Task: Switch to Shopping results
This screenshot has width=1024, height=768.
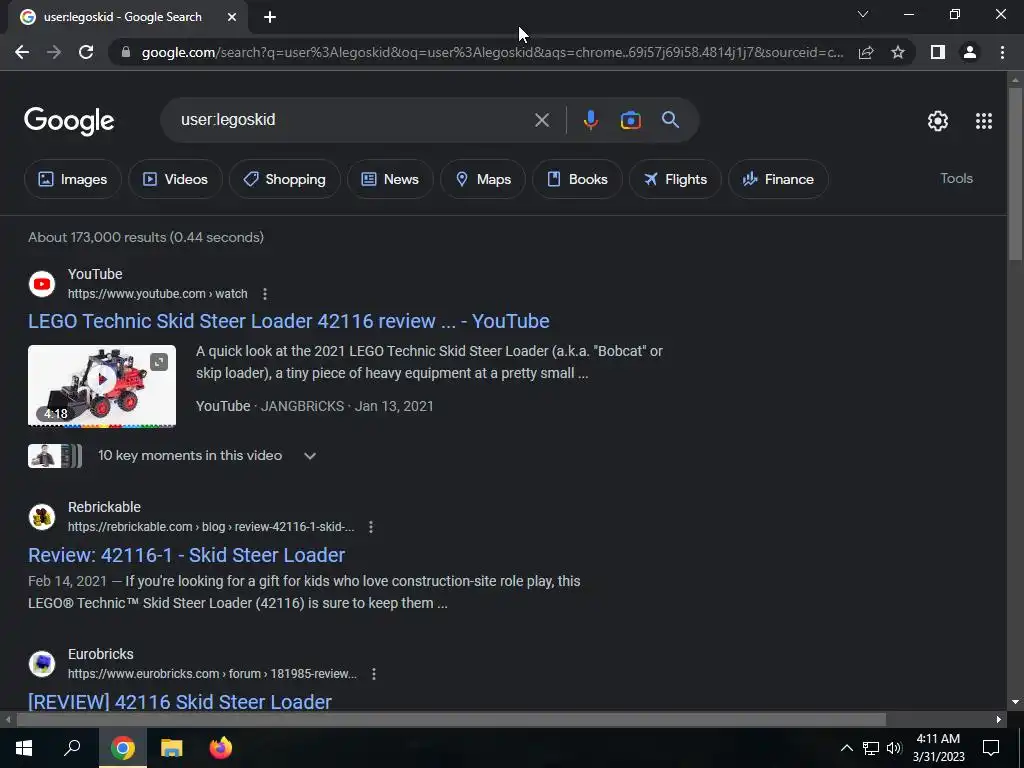Action: tap(284, 179)
